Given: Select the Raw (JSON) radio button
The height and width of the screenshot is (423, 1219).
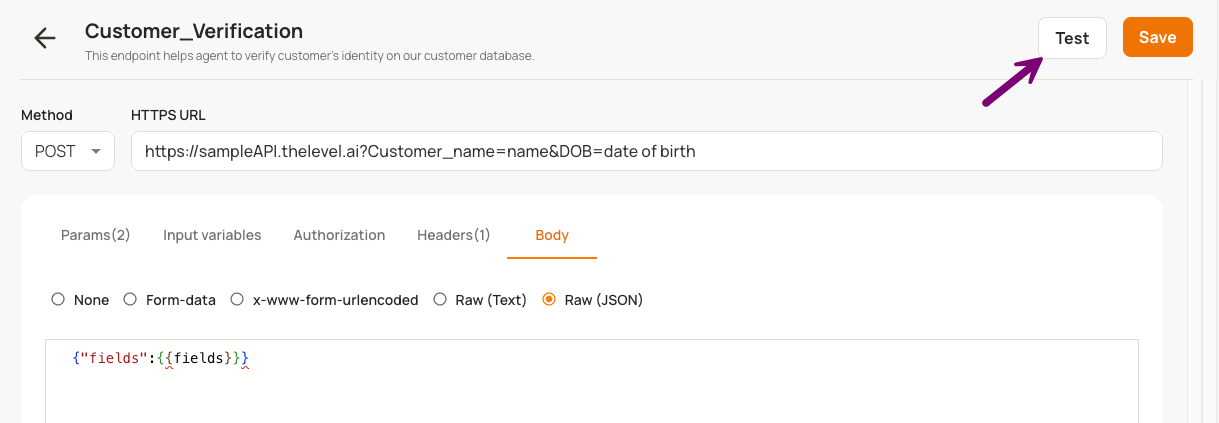Looking at the screenshot, I should 548,299.
